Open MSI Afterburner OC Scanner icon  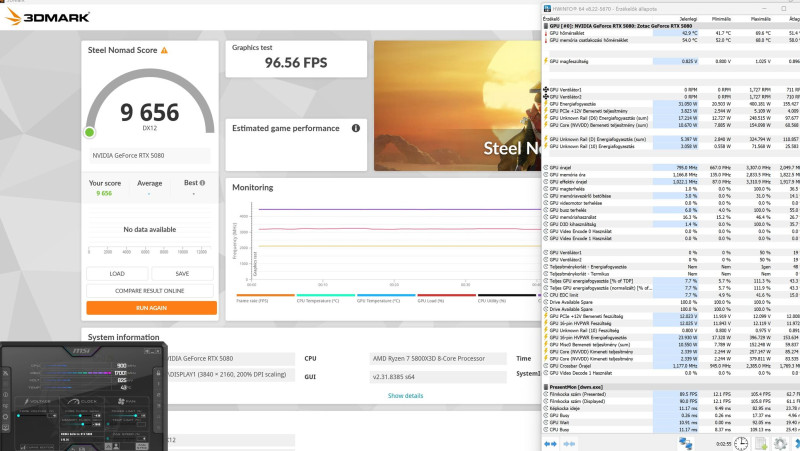click(x=6, y=406)
